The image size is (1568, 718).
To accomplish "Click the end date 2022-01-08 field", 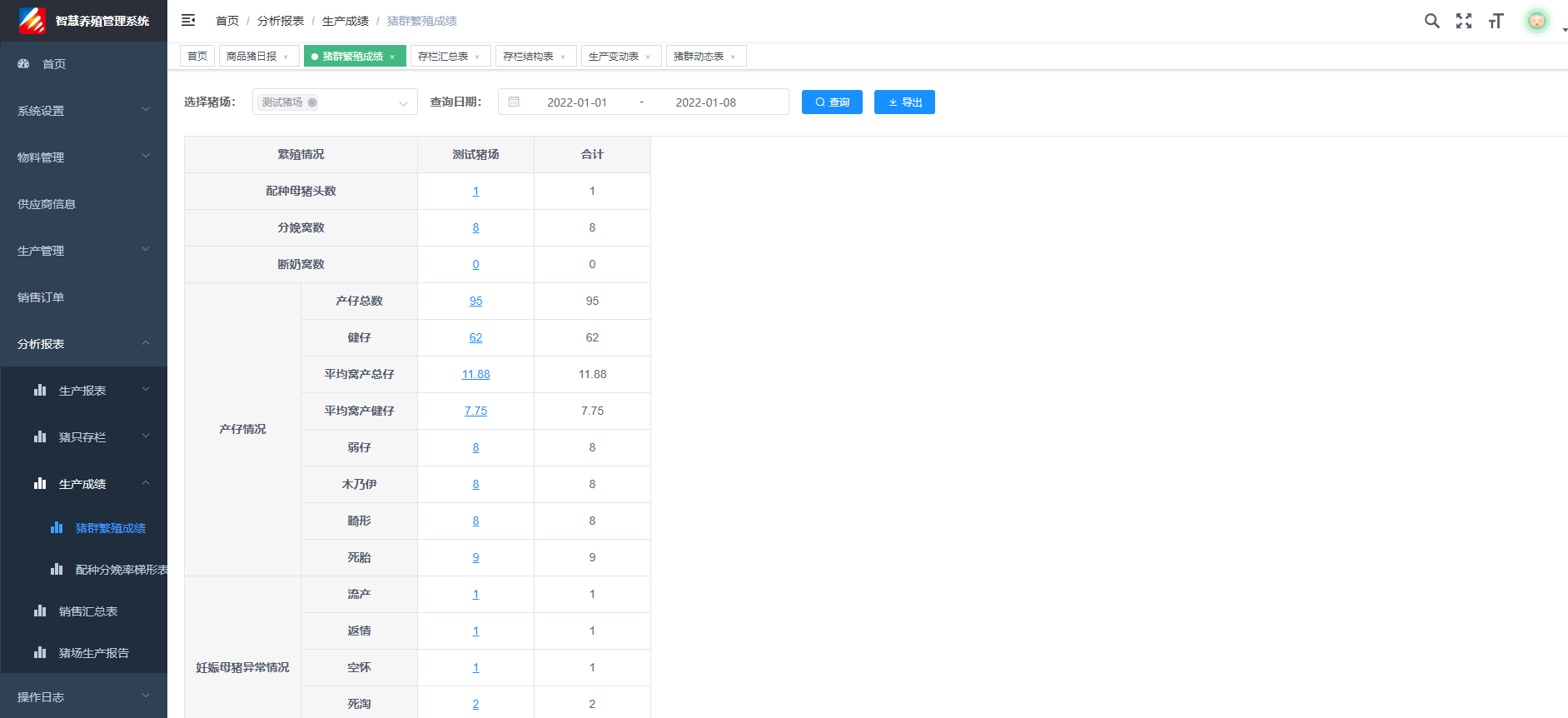I will click(705, 102).
